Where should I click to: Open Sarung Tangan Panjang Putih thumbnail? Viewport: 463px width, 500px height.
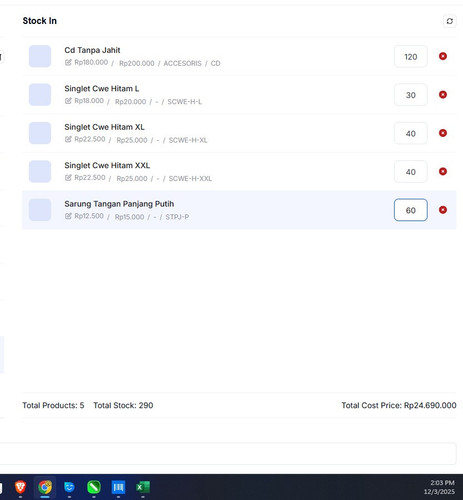coord(40,210)
